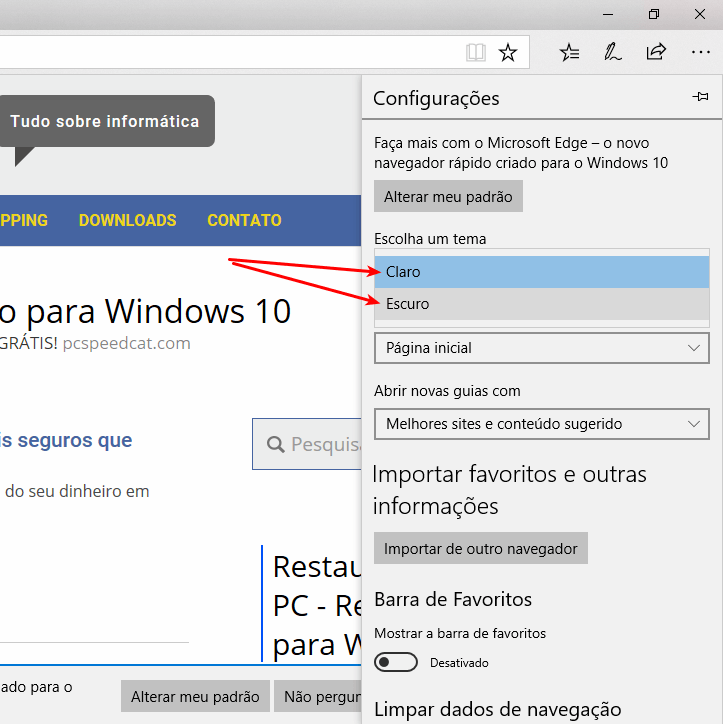Image resolution: width=723 pixels, height=724 pixels.
Task: Go to CONTATO in site navigation
Action: click(244, 220)
